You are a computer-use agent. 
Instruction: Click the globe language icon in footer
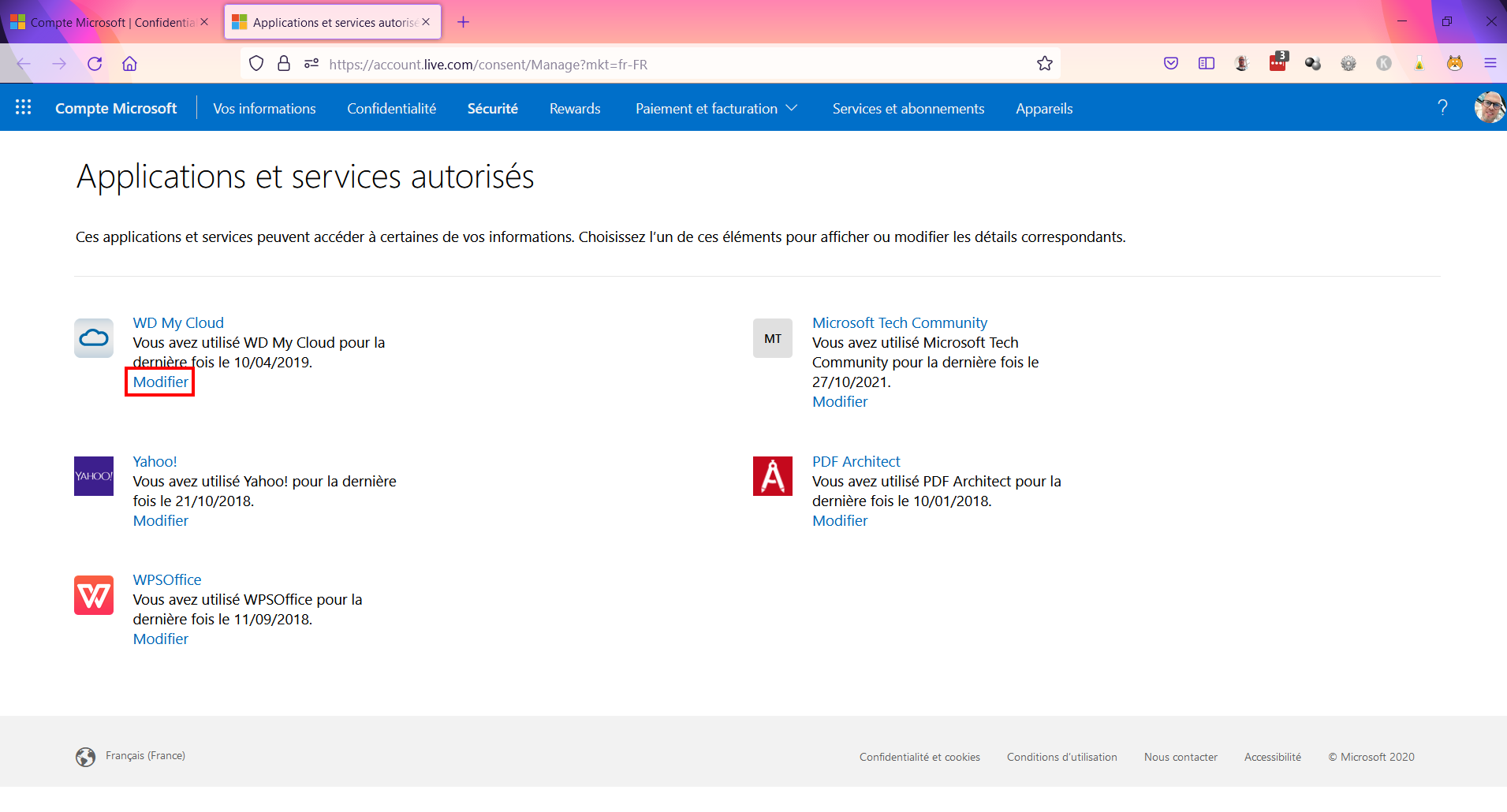click(x=85, y=757)
